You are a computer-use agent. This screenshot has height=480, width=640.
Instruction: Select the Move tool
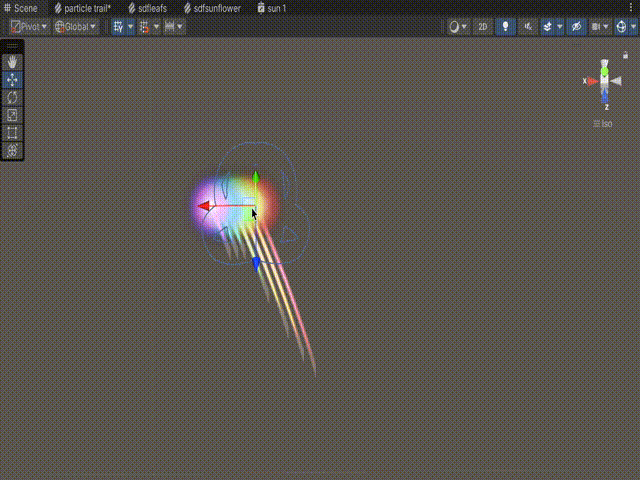pyautogui.click(x=12, y=80)
